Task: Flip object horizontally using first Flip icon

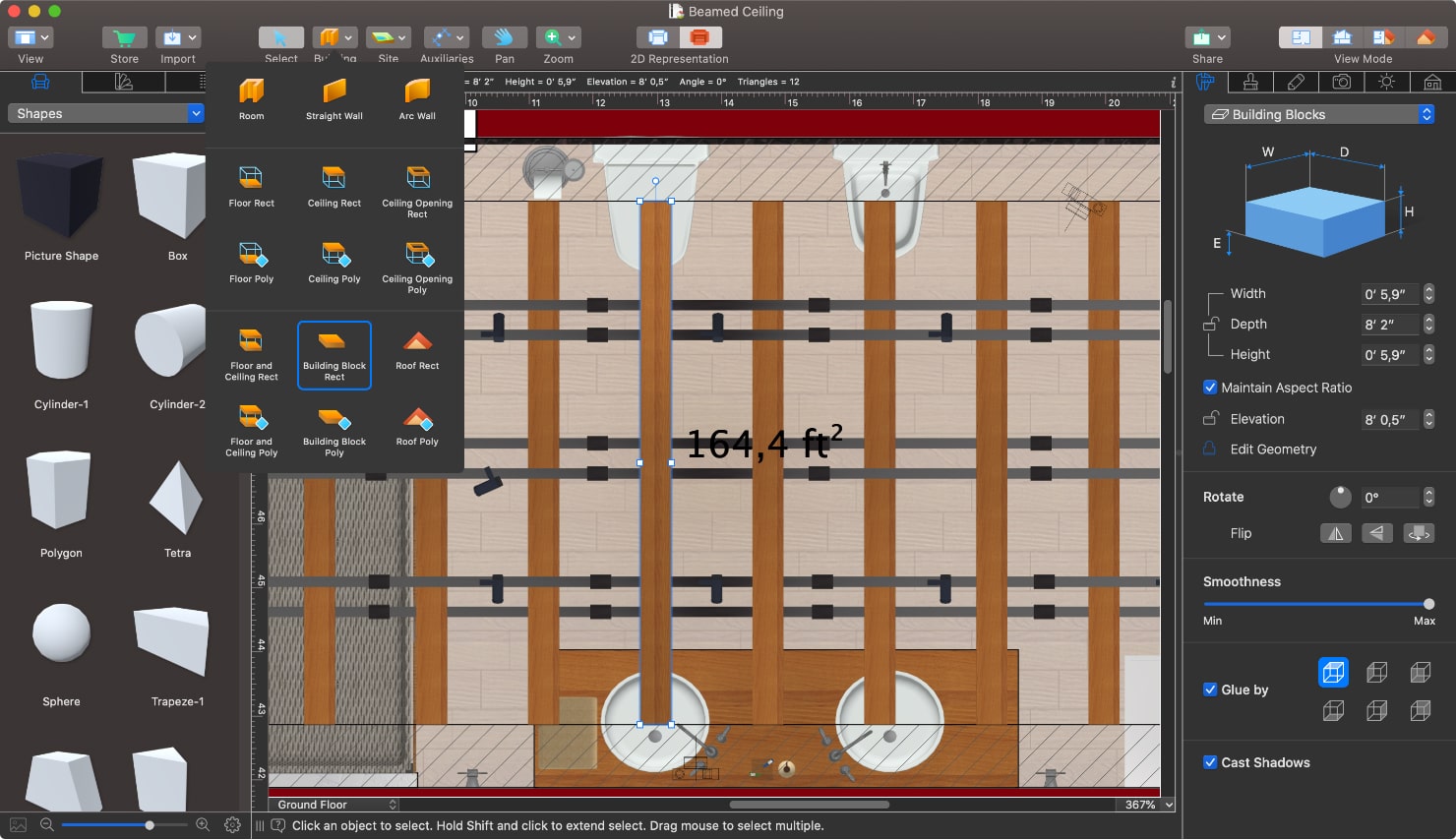Action: pyautogui.click(x=1335, y=533)
